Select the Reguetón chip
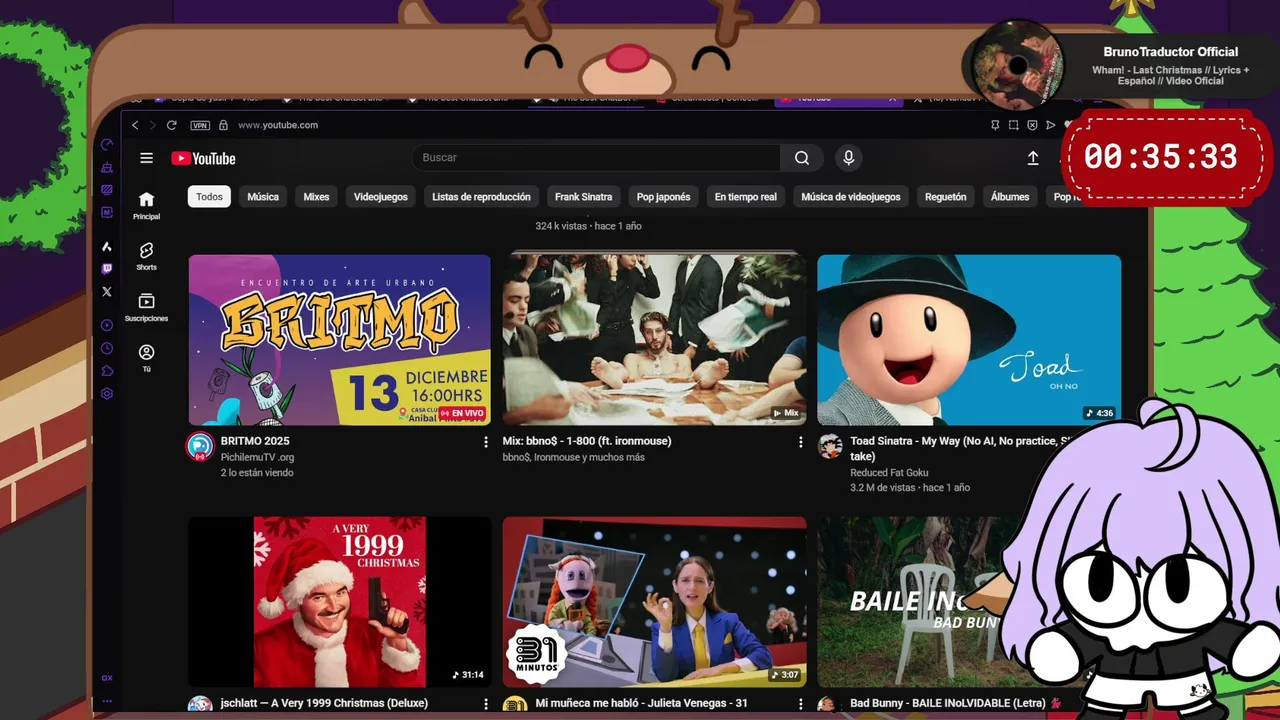 click(x=945, y=197)
